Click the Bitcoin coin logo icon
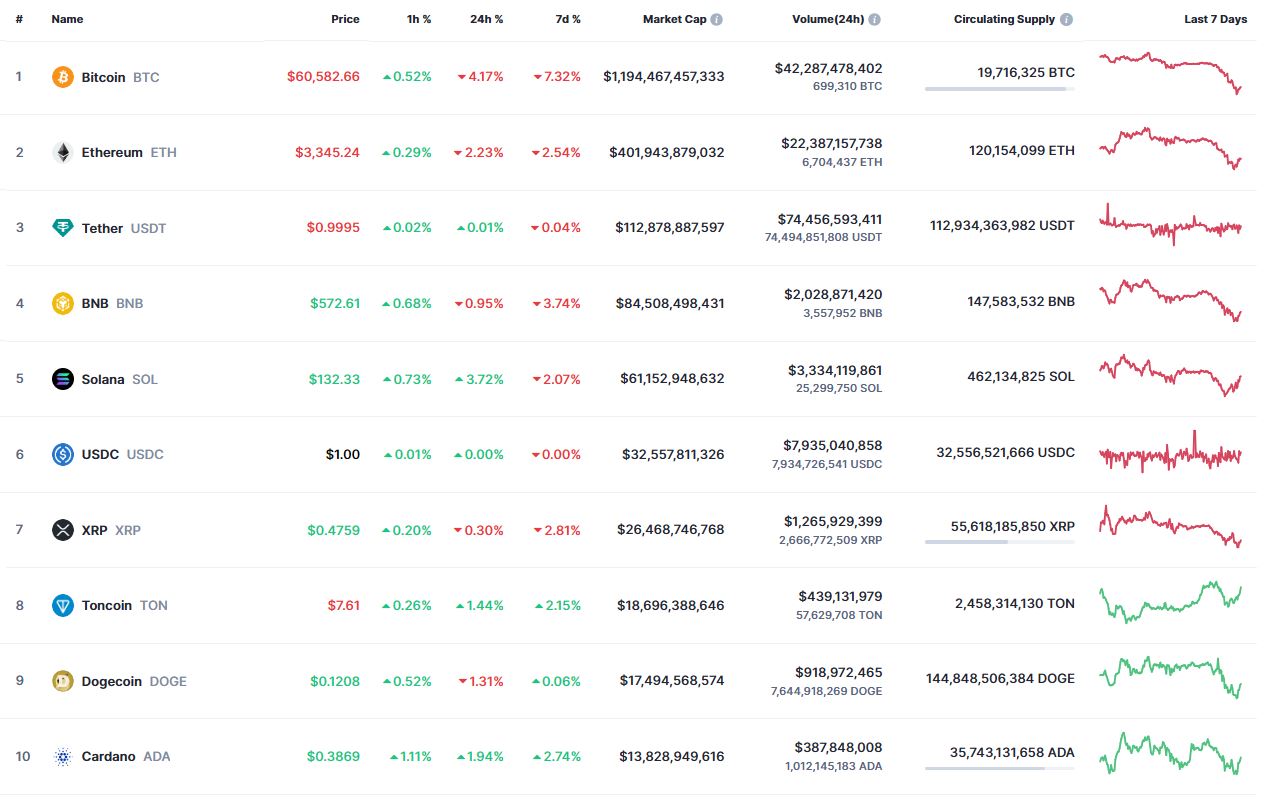This screenshot has height=801, width=1265. (63, 77)
